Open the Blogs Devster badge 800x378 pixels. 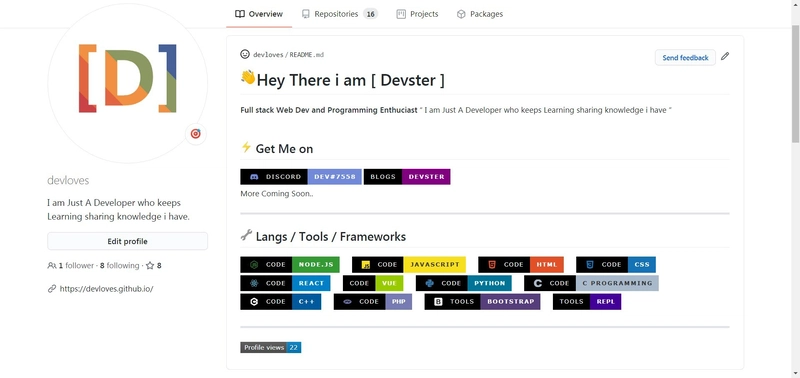407,177
